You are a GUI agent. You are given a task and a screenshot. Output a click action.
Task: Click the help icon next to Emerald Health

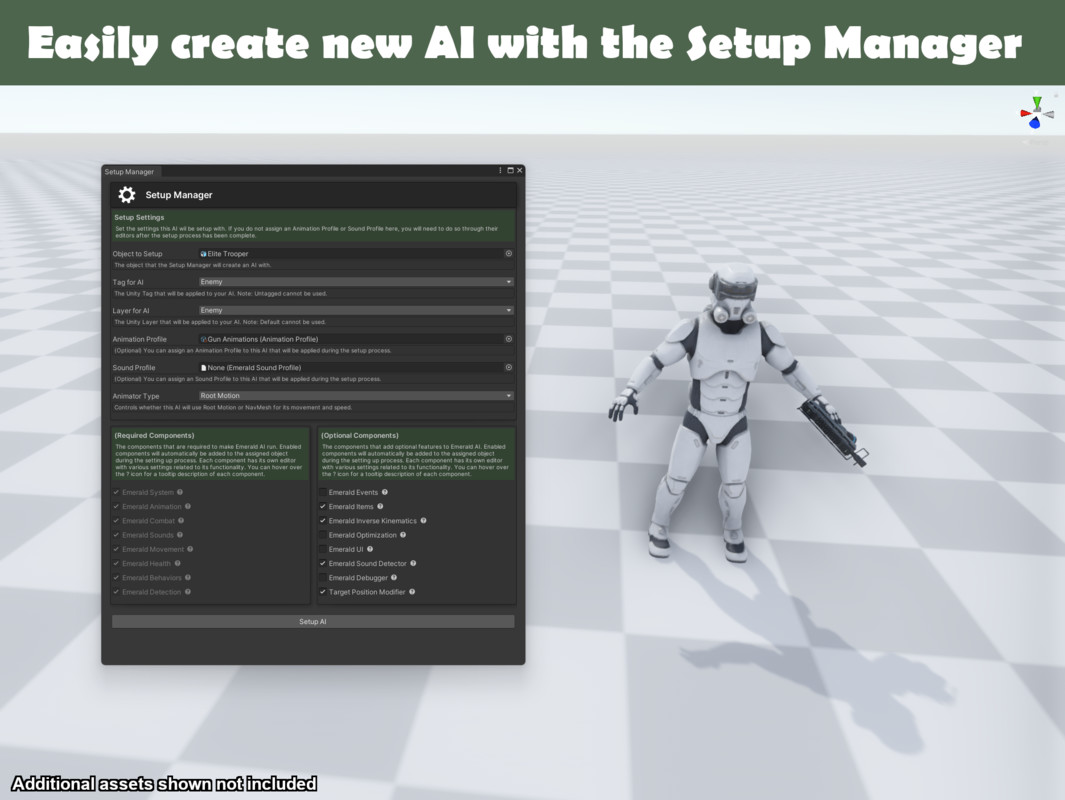178,564
